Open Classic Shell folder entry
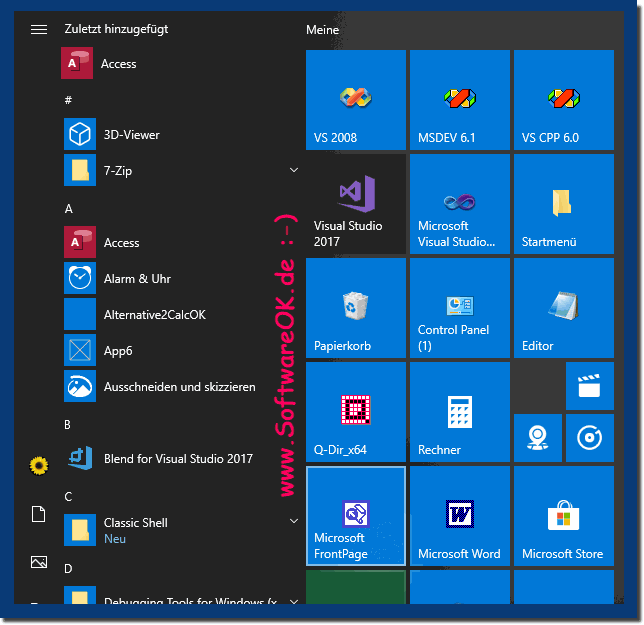 click(181, 530)
